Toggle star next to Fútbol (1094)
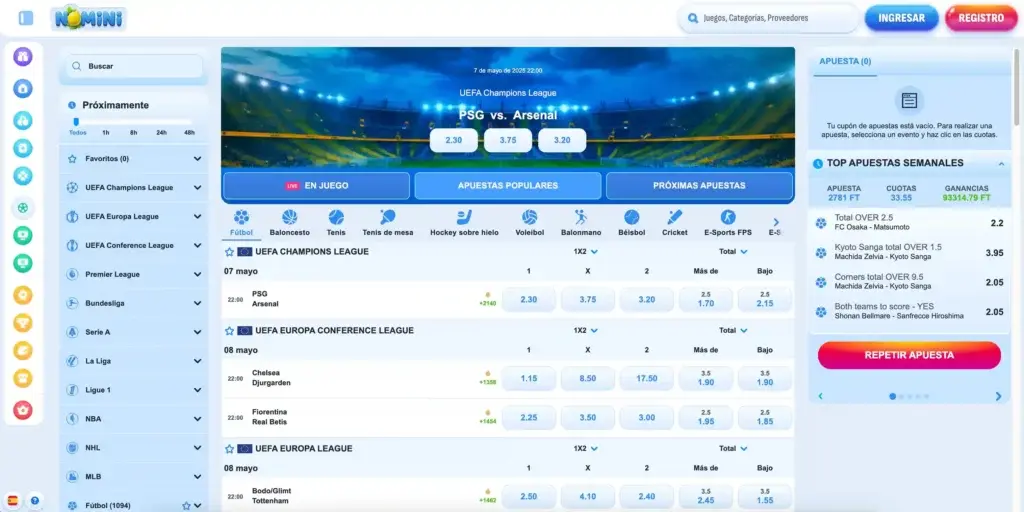The height and width of the screenshot is (512, 1024). tap(186, 505)
